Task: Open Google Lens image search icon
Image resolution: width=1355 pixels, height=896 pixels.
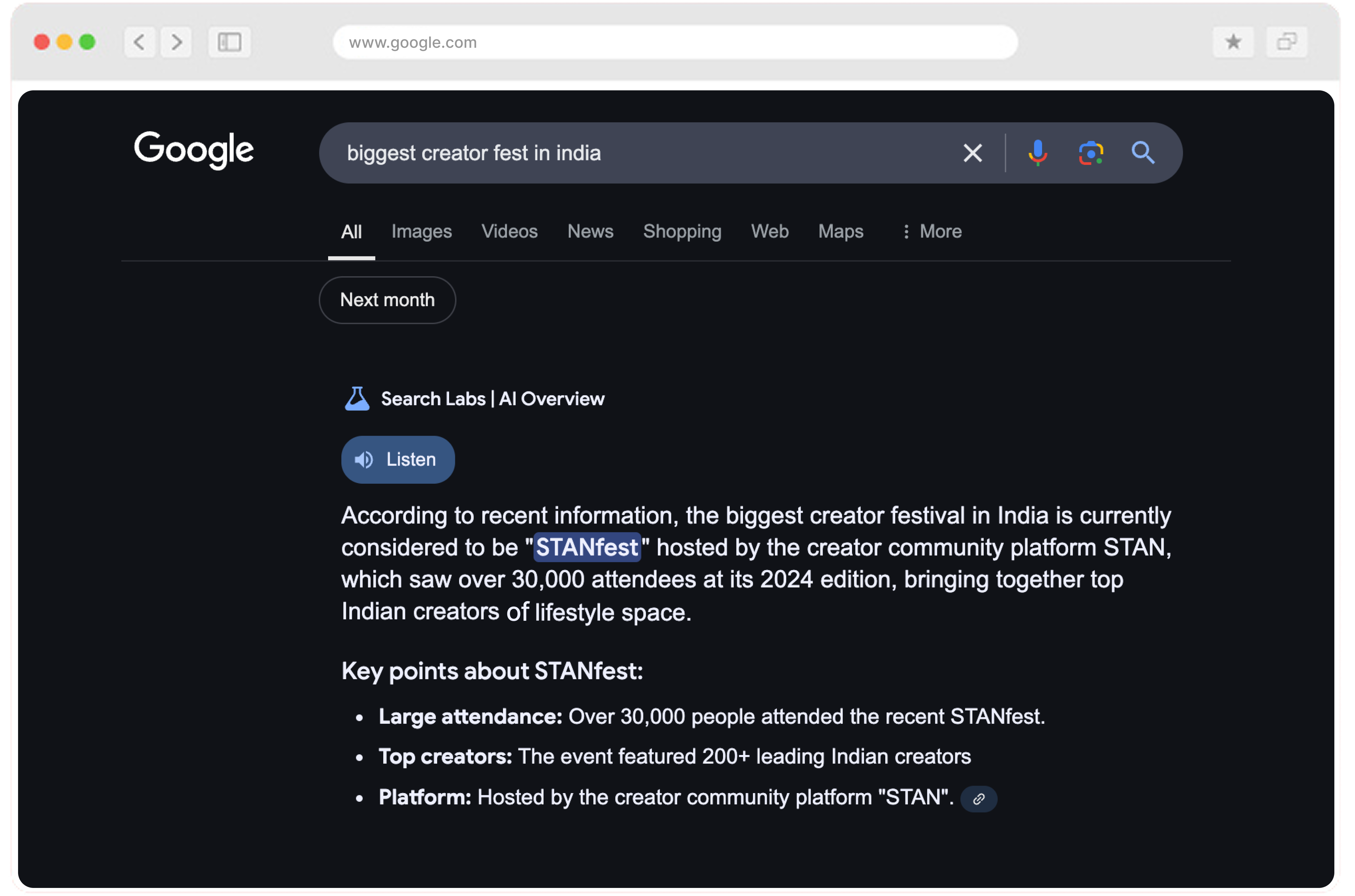Action: (x=1090, y=153)
